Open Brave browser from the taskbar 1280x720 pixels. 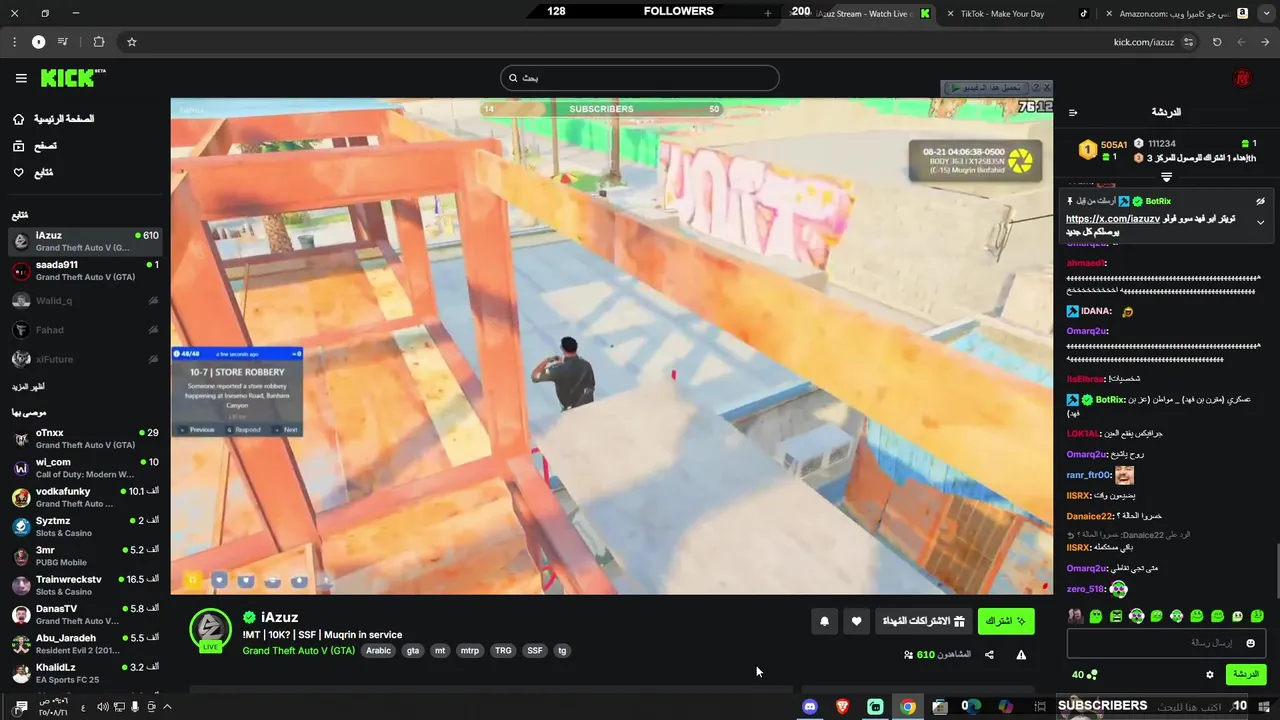[x=842, y=707]
